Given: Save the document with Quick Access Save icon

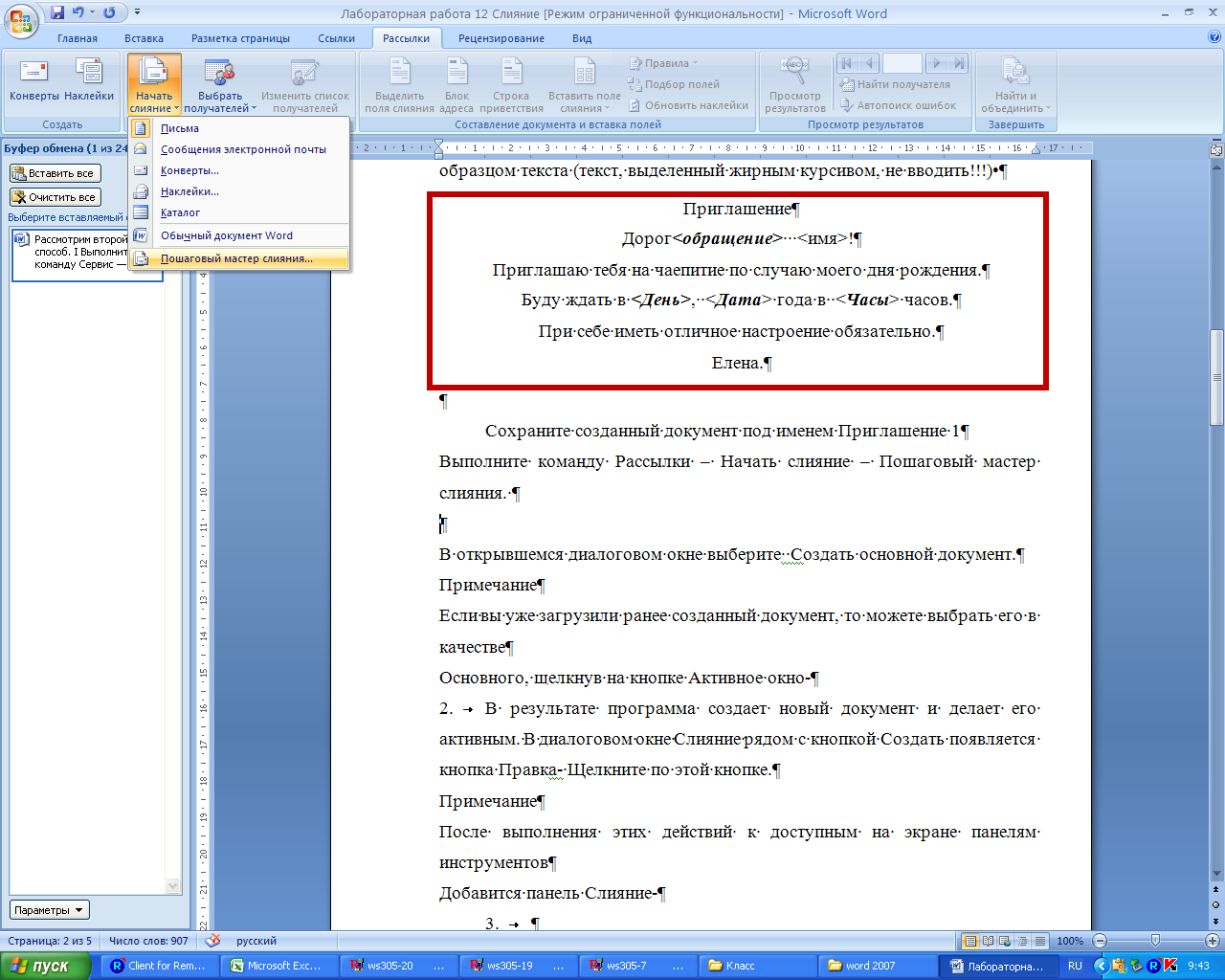Looking at the screenshot, I should (x=56, y=12).
